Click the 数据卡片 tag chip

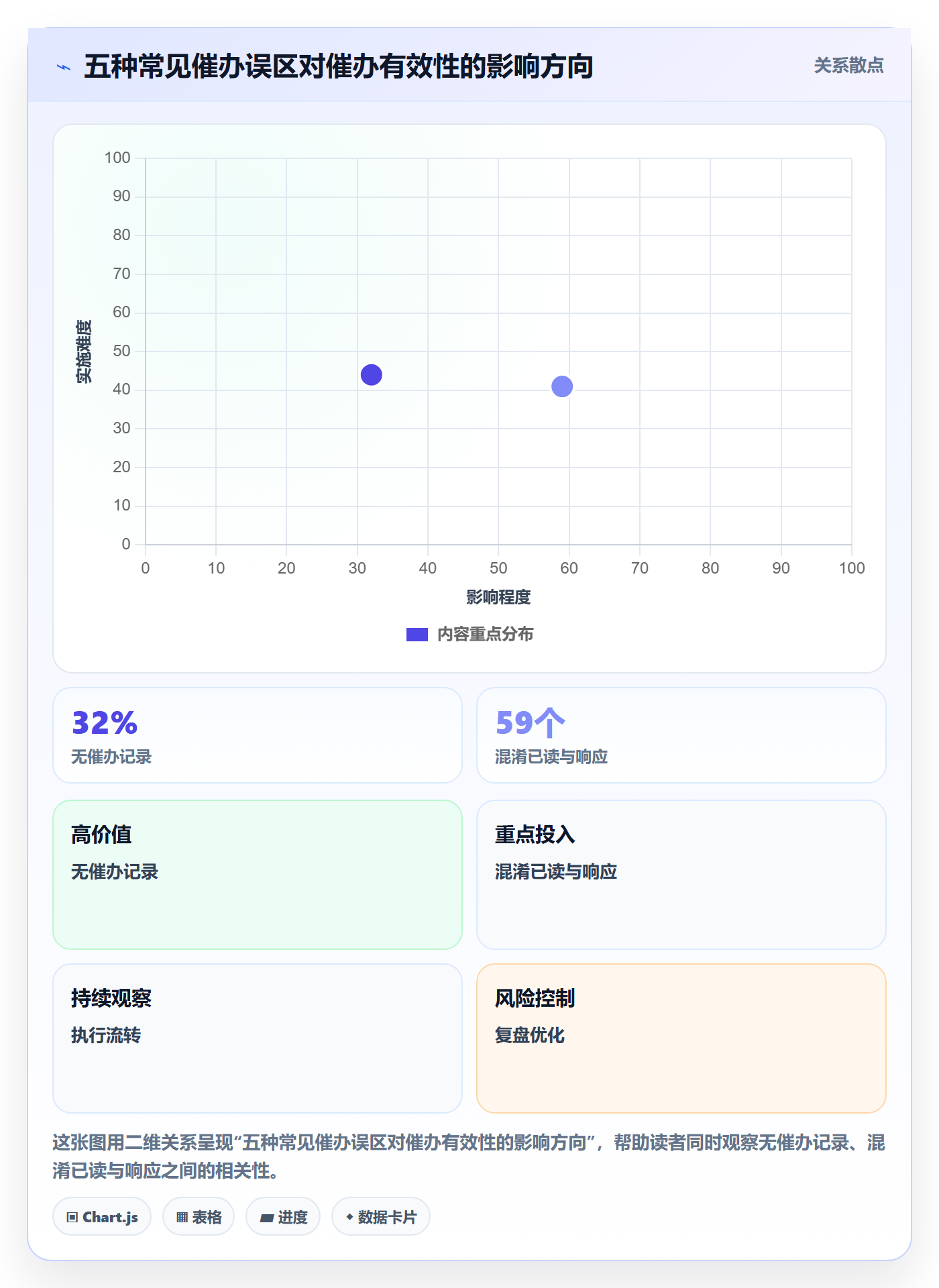pos(381,1217)
